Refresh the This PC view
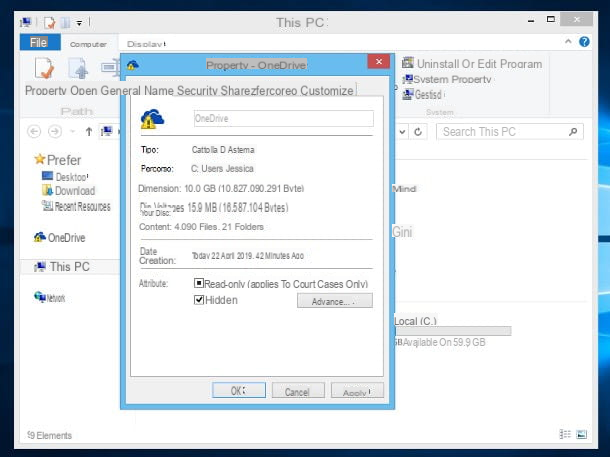Viewport: 610px width, 457px height. coord(418,132)
